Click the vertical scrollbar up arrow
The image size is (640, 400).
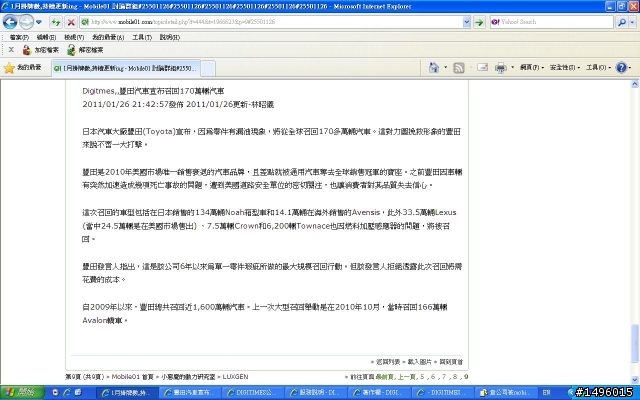tap(635, 84)
